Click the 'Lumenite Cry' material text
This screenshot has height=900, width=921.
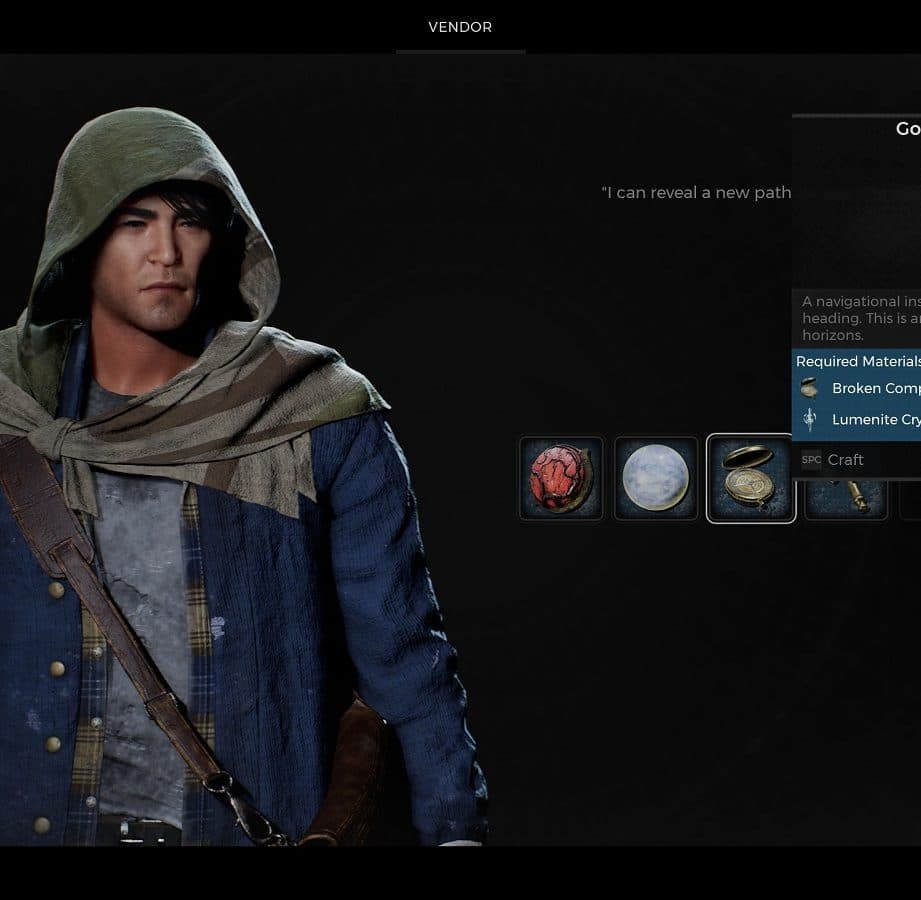click(876, 419)
